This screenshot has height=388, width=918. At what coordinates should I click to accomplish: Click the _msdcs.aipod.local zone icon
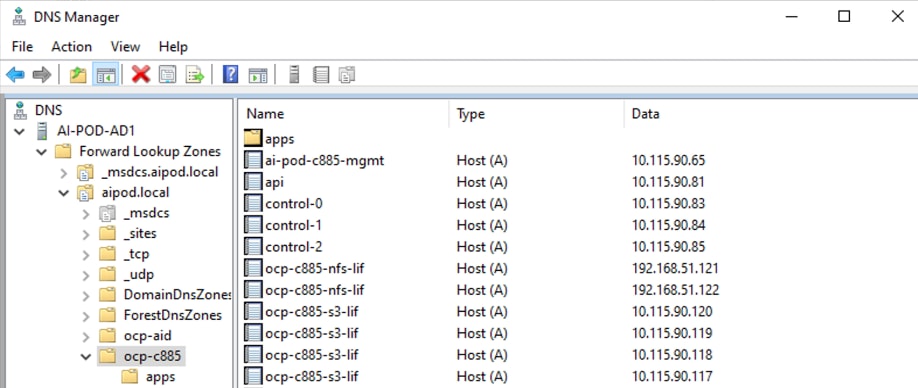point(85,172)
